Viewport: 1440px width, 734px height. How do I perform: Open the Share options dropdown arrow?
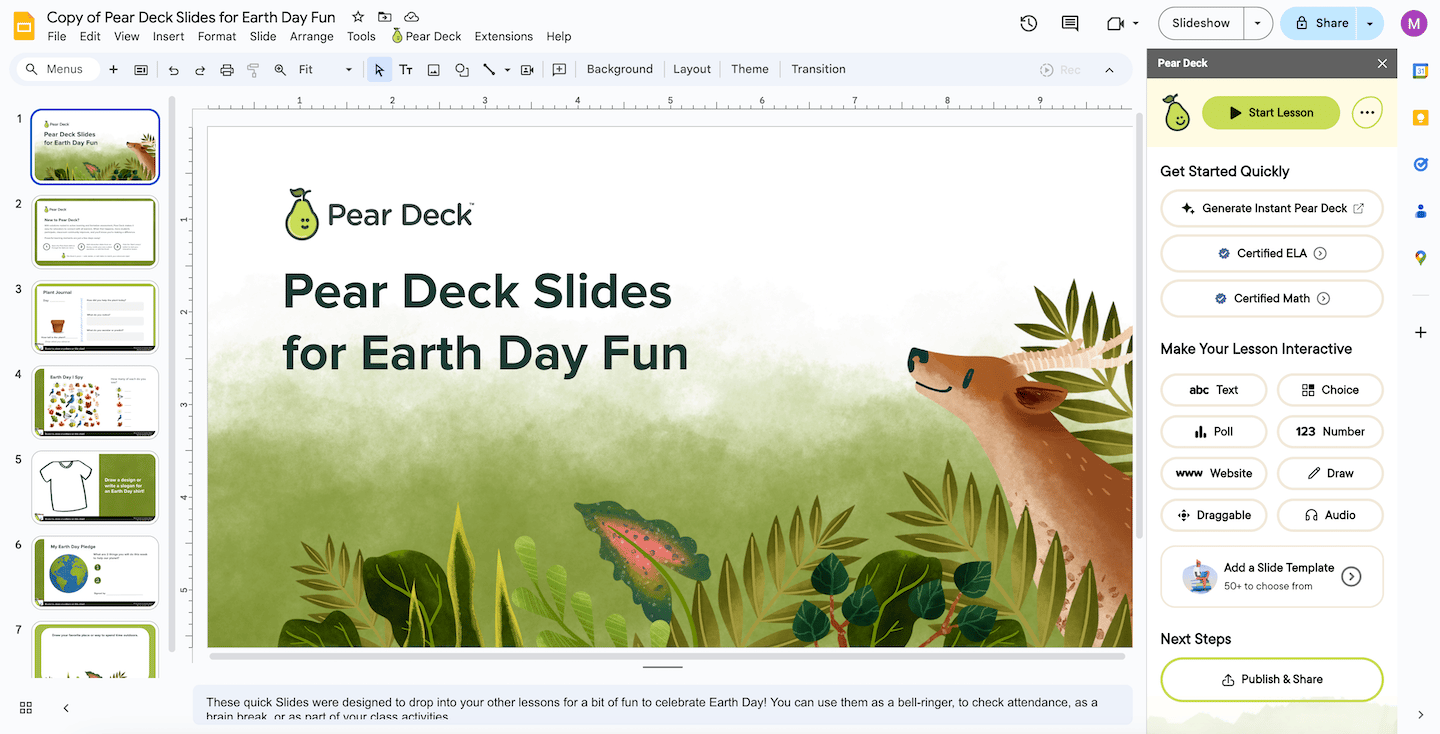pos(1370,23)
